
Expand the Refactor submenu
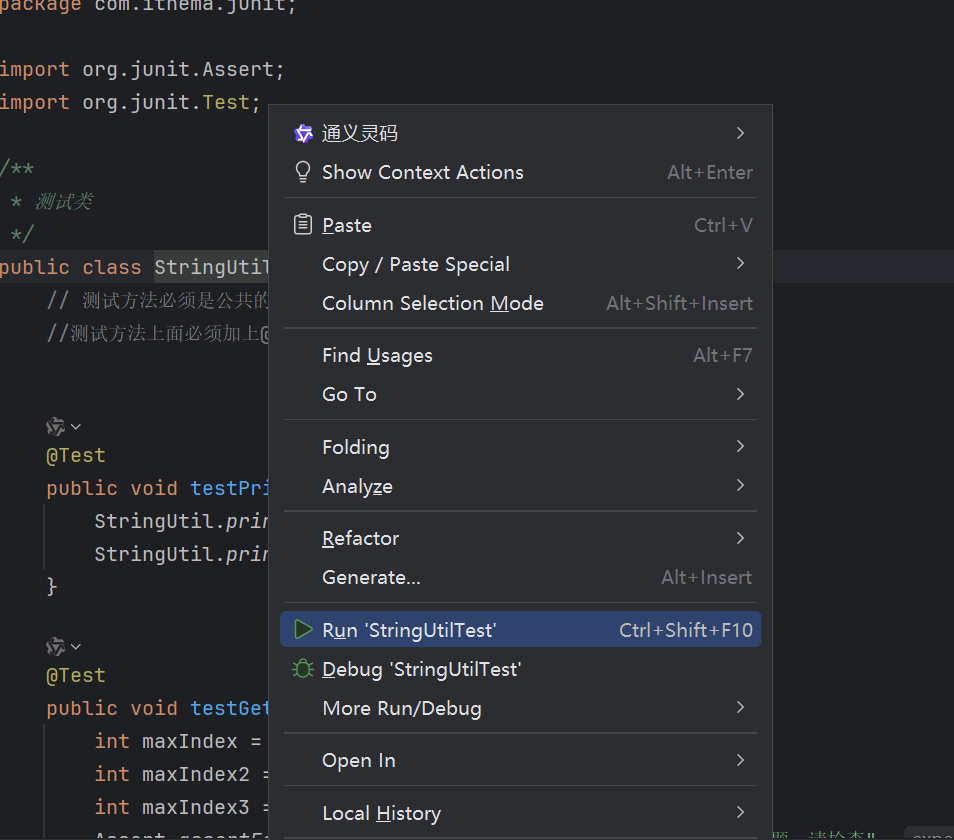[740, 538]
